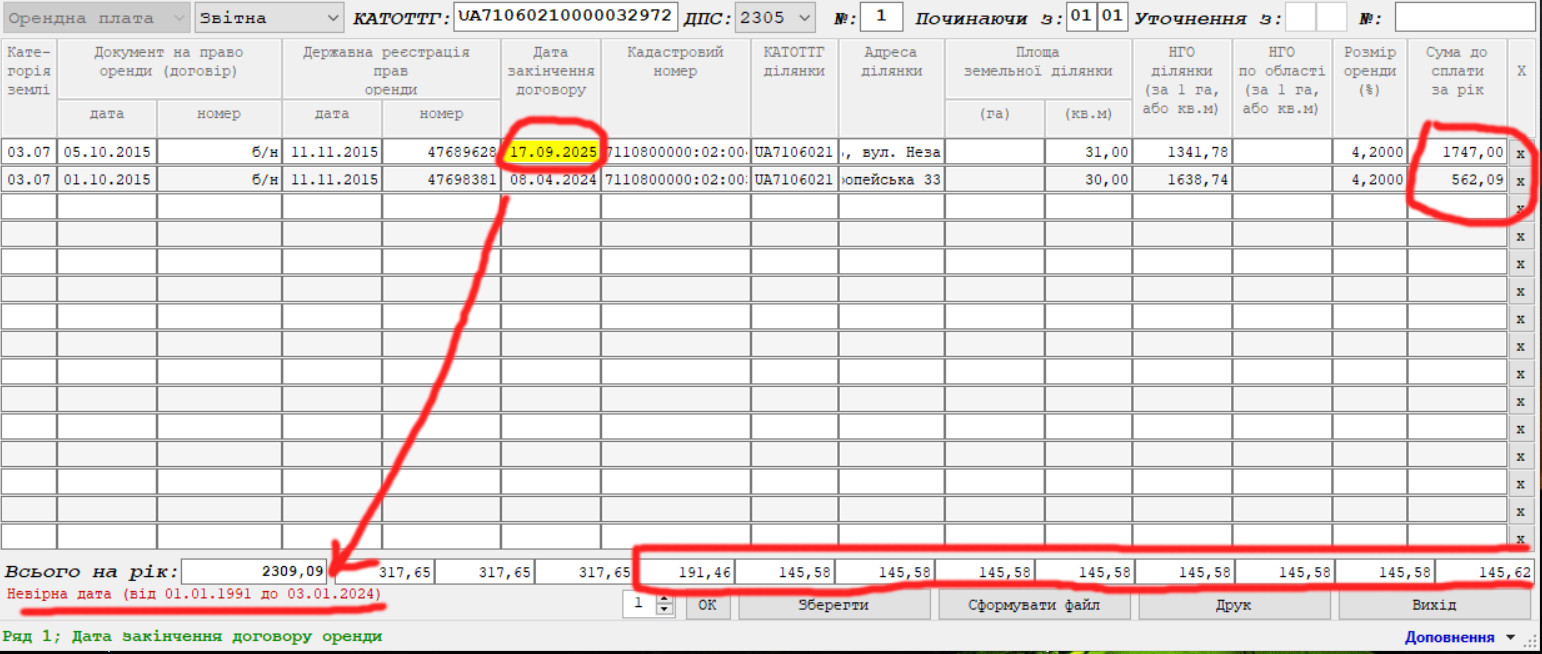Select the yellow highlighted date cell 17.09.2025
The height and width of the screenshot is (654, 1542).
551,152
